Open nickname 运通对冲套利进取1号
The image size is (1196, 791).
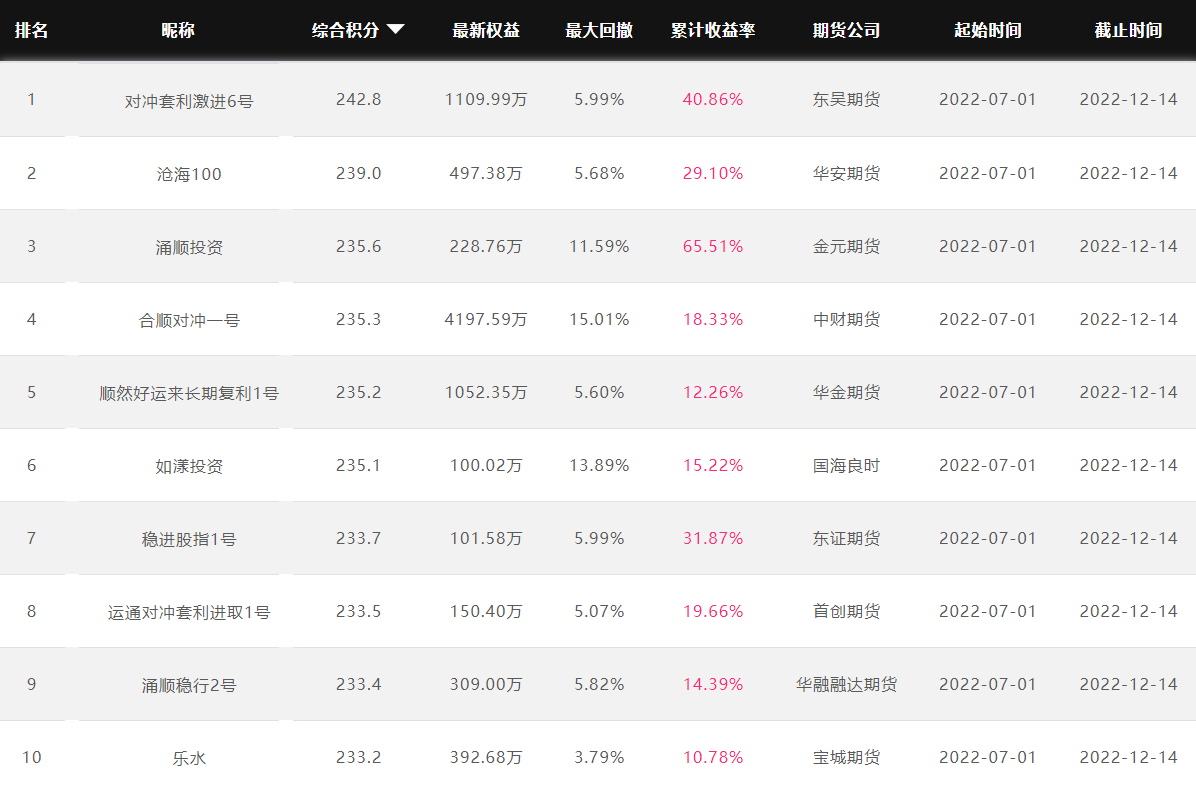click(189, 613)
